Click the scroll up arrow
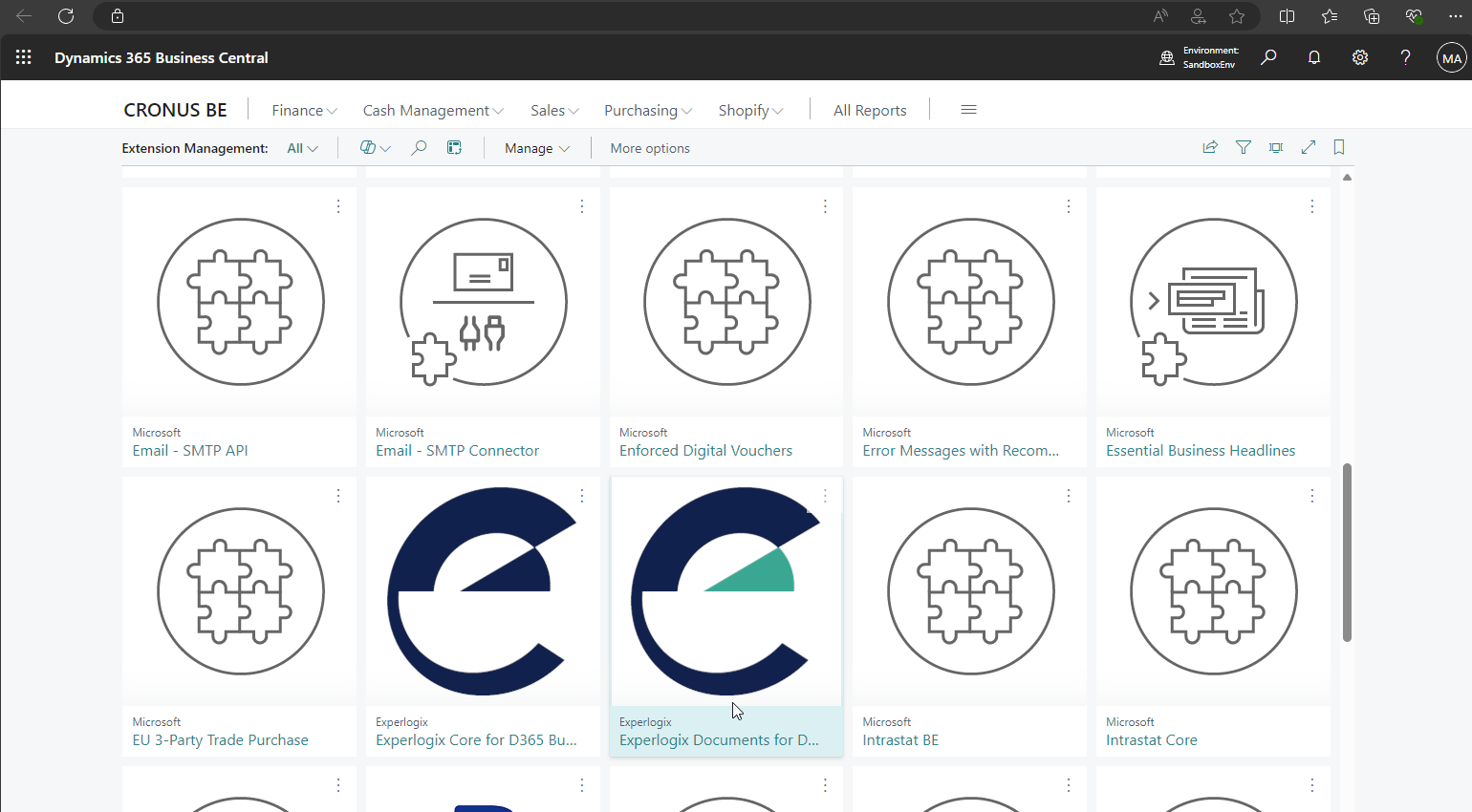The width and height of the screenshot is (1472, 812). [1347, 178]
